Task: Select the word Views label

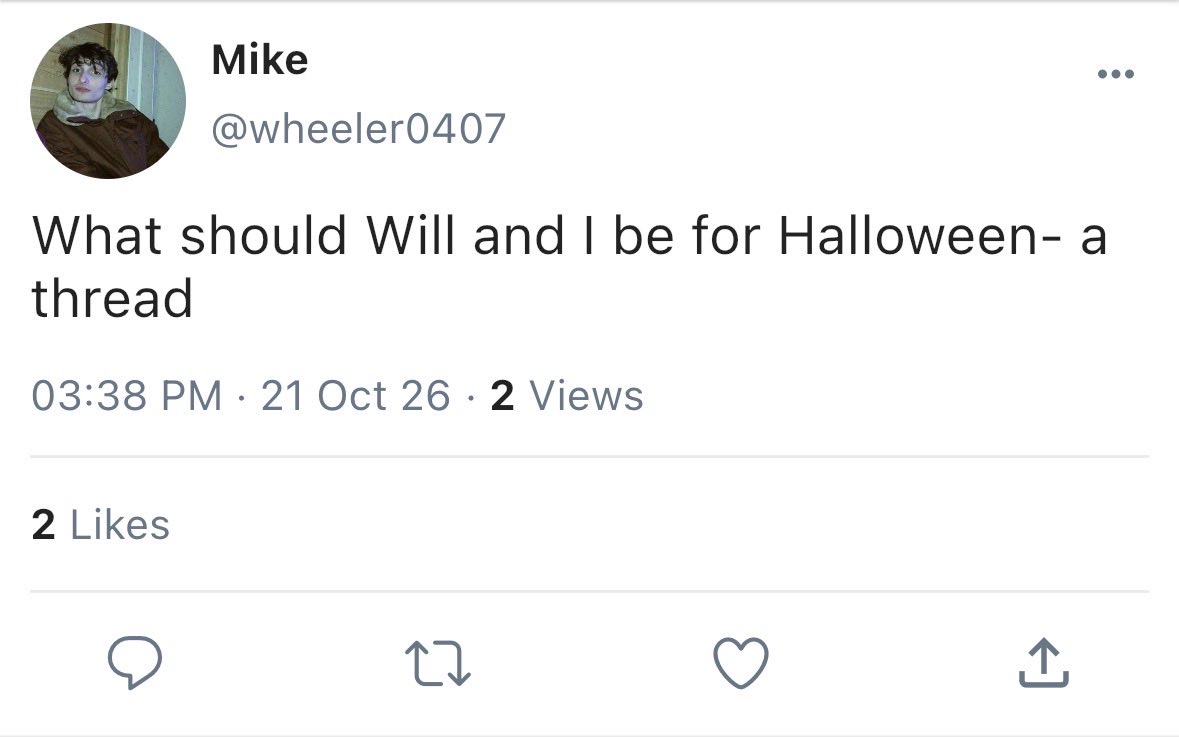Action: coord(586,396)
